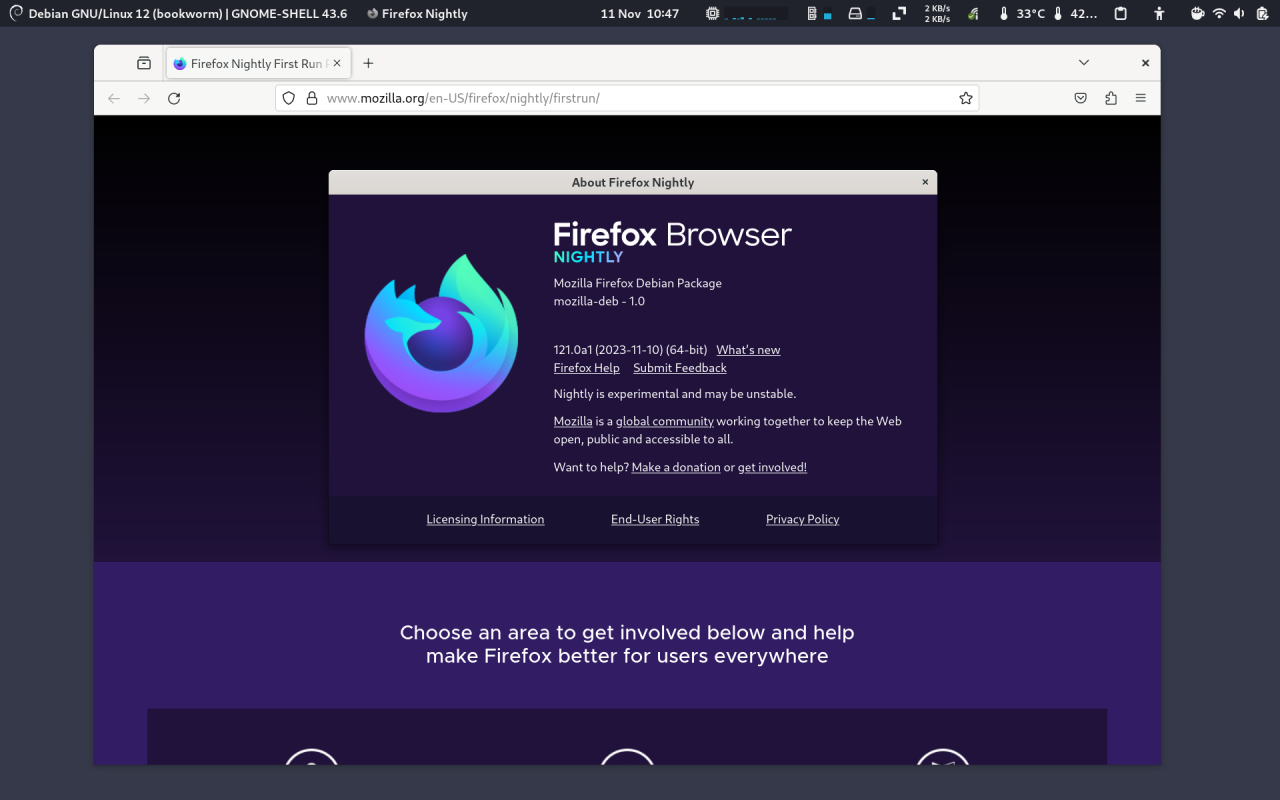Save page to Pocket
The height and width of the screenshot is (800, 1280).
[x=1080, y=98]
